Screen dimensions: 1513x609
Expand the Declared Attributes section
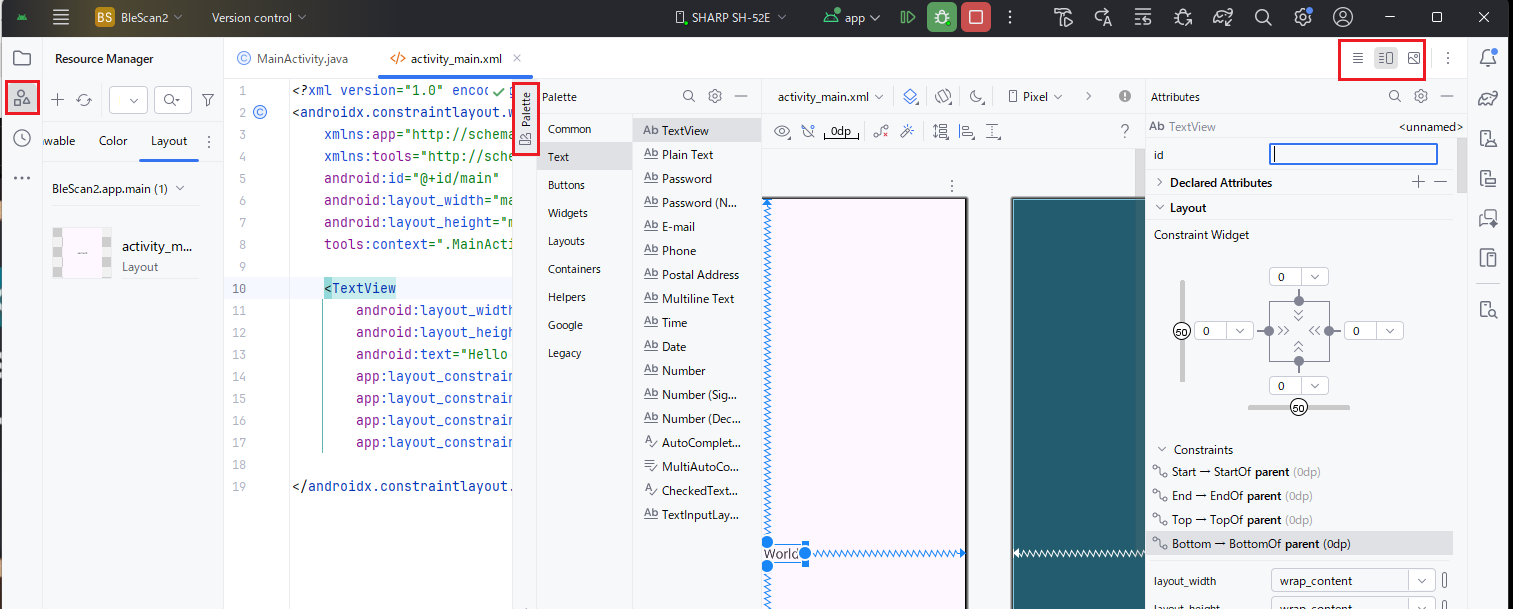(1160, 183)
